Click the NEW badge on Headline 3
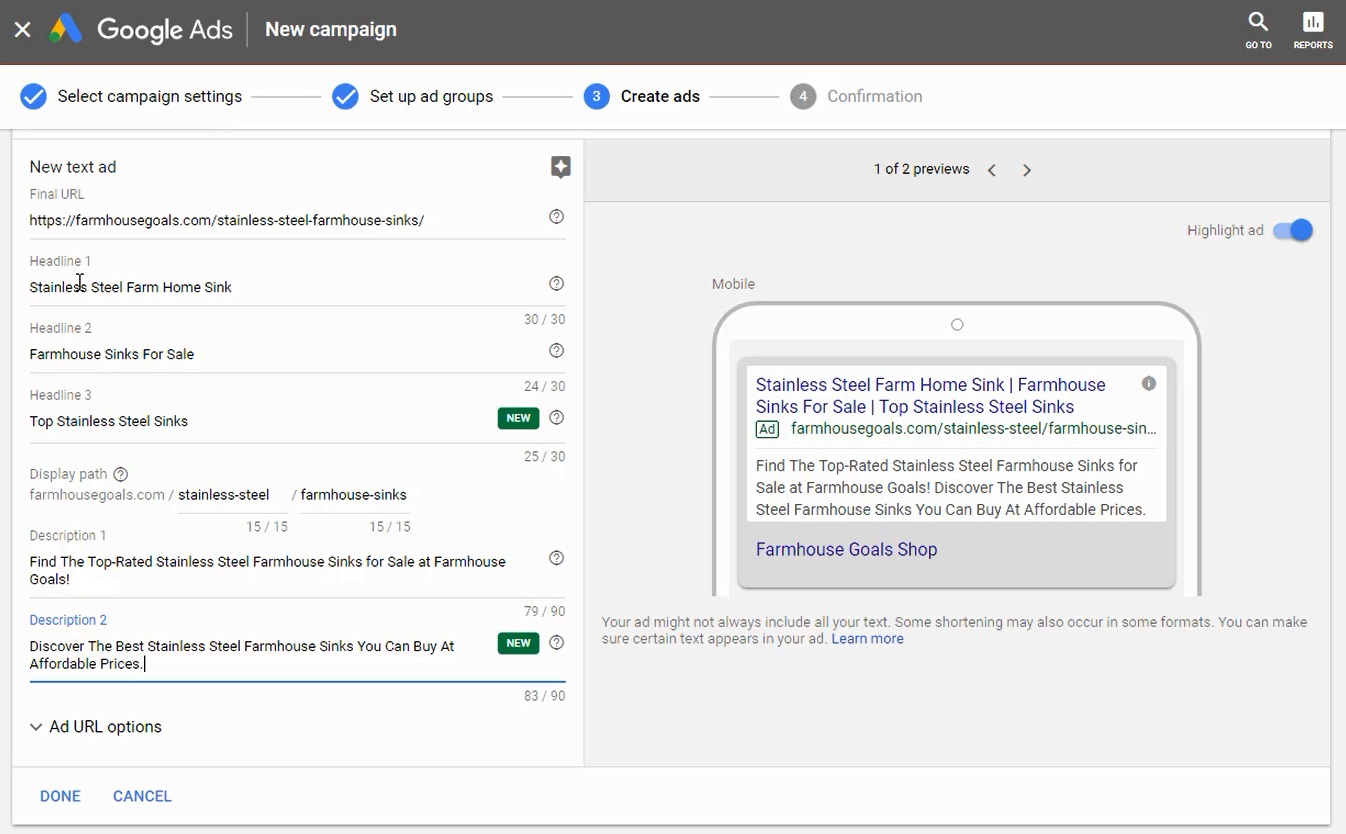1346x834 pixels. [518, 418]
